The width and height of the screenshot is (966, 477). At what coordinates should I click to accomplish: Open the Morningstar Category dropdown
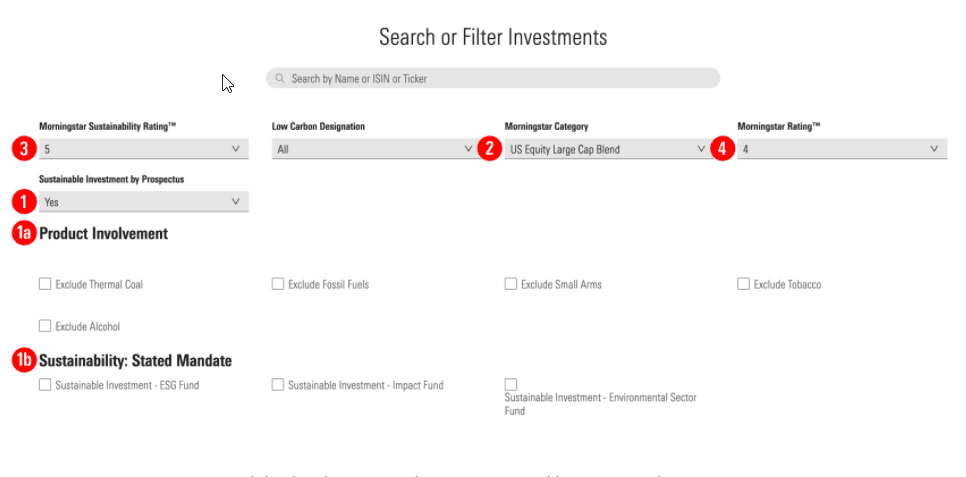(608, 149)
